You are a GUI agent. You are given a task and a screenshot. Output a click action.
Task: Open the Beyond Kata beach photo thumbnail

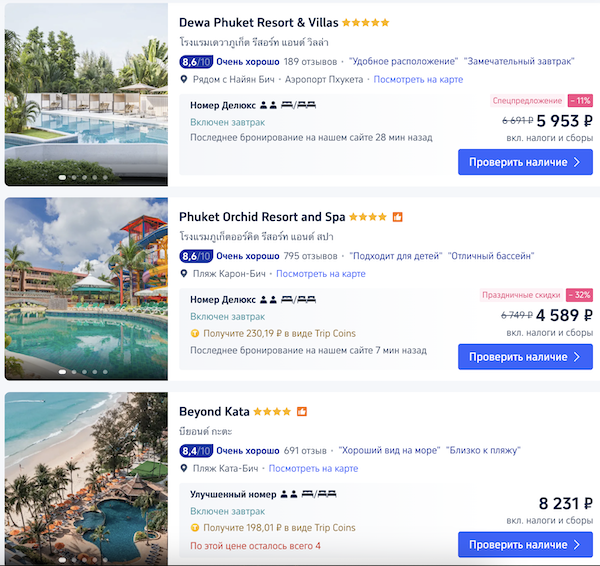(x=86, y=478)
